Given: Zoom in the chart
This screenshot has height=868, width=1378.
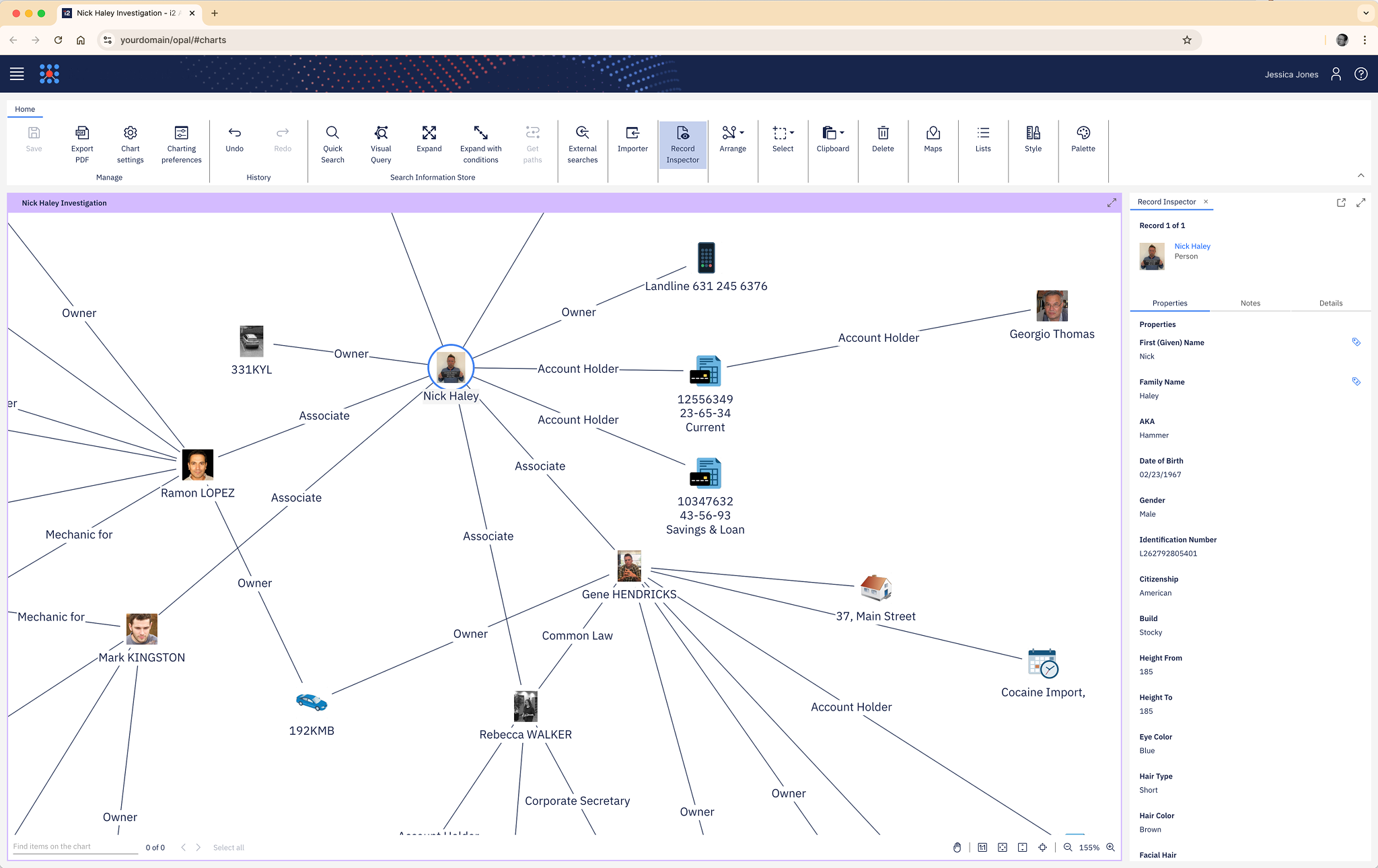Looking at the screenshot, I should (x=1110, y=848).
